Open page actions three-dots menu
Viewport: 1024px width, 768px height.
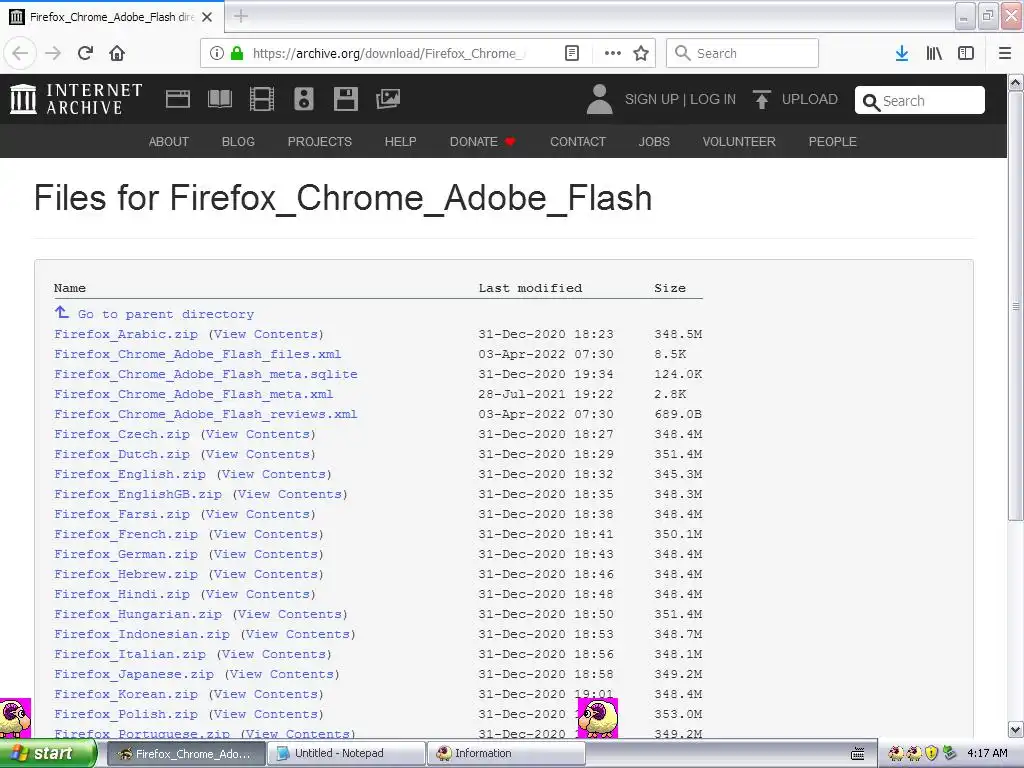pyautogui.click(x=613, y=53)
